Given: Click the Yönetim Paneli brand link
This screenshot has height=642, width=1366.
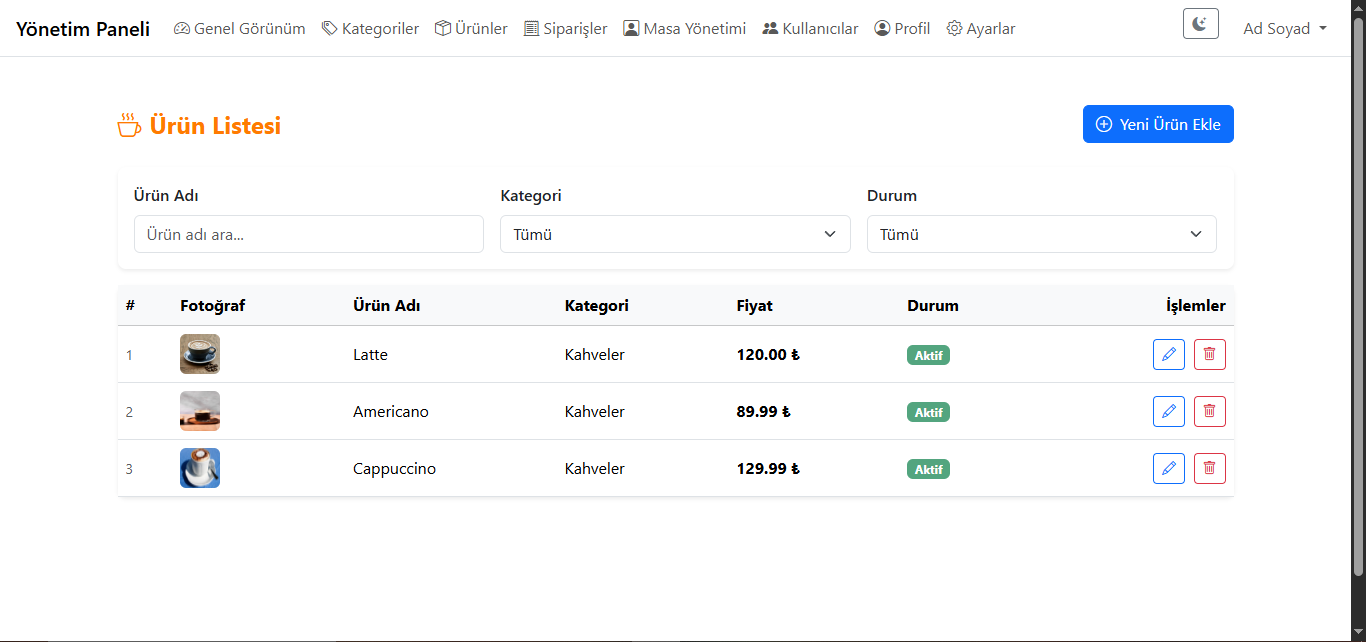Looking at the screenshot, I should [83, 29].
